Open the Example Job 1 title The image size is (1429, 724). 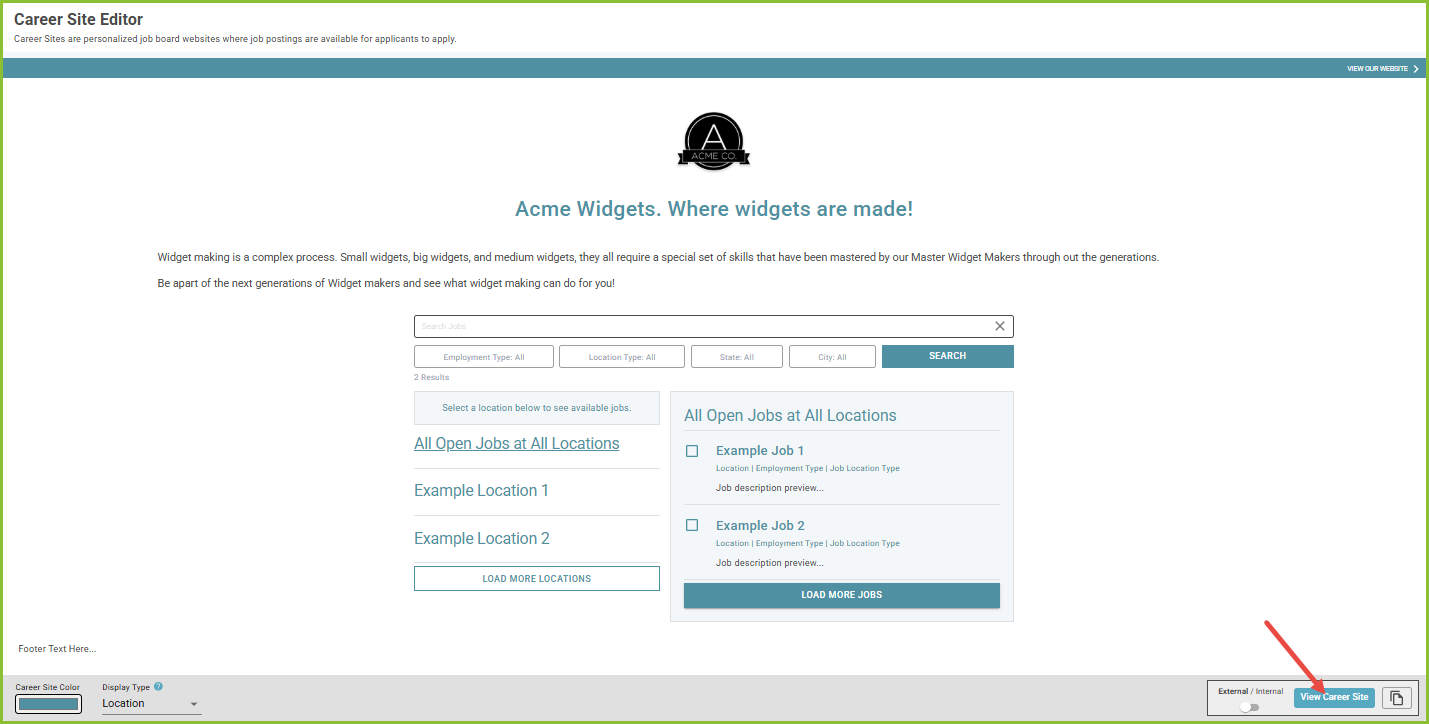pos(760,450)
